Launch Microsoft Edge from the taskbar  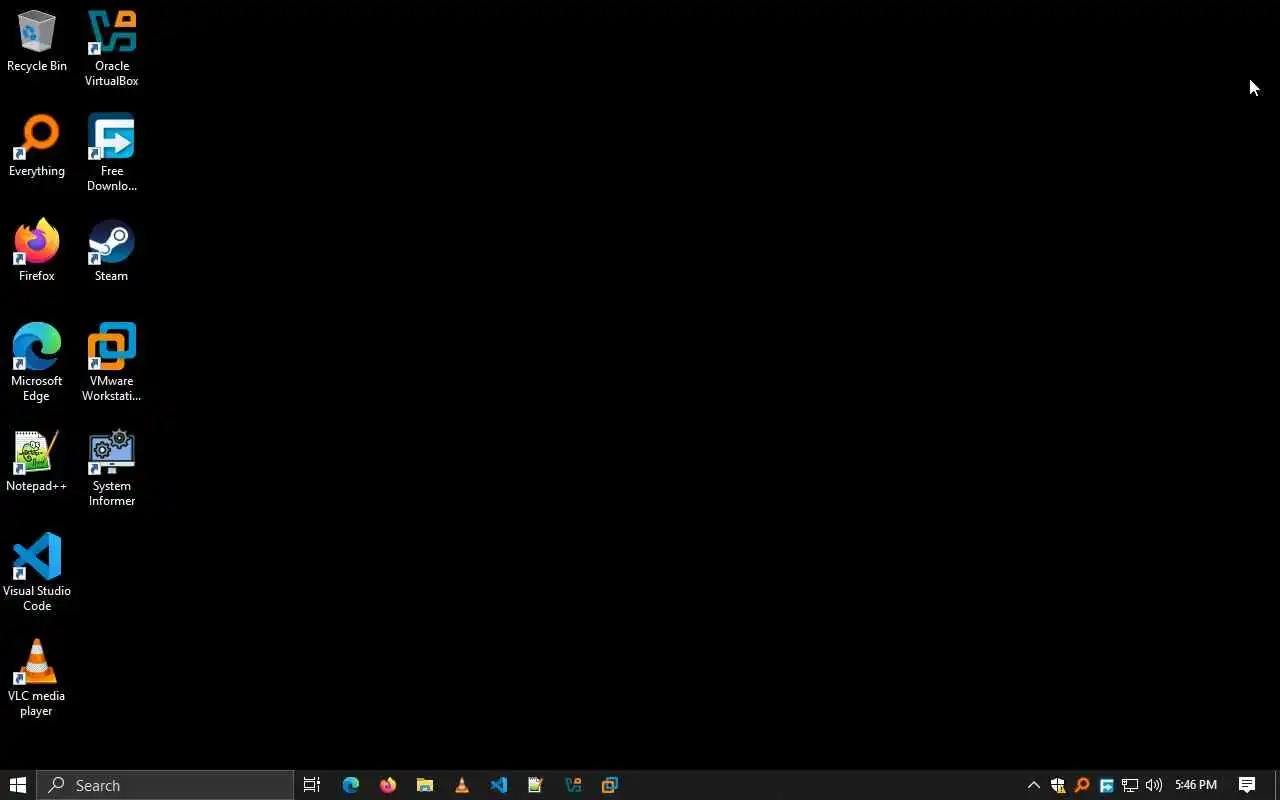(x=351, y=785)
